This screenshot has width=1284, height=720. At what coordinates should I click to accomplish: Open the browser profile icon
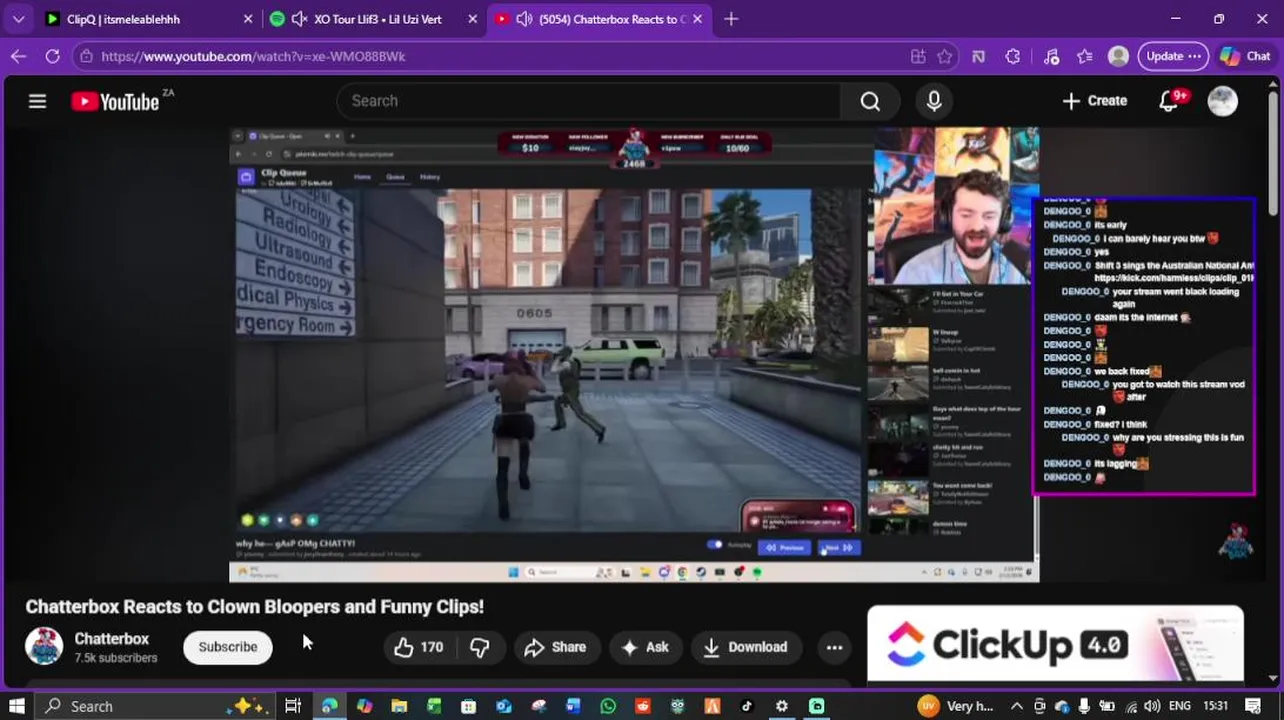coord(1119,56)
